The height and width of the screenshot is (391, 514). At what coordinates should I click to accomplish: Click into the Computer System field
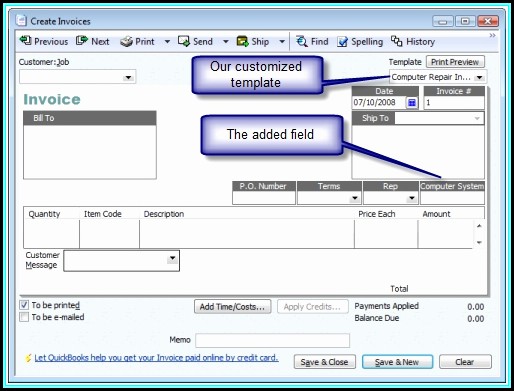click(452, 198)
